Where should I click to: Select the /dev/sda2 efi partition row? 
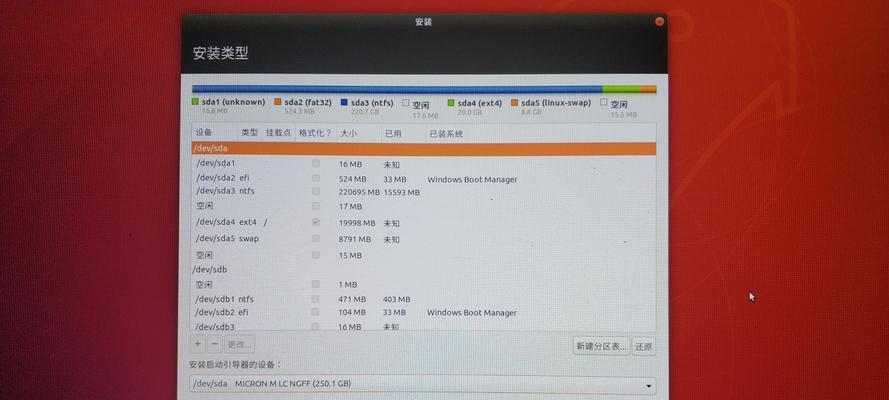(x=424, y=178)
